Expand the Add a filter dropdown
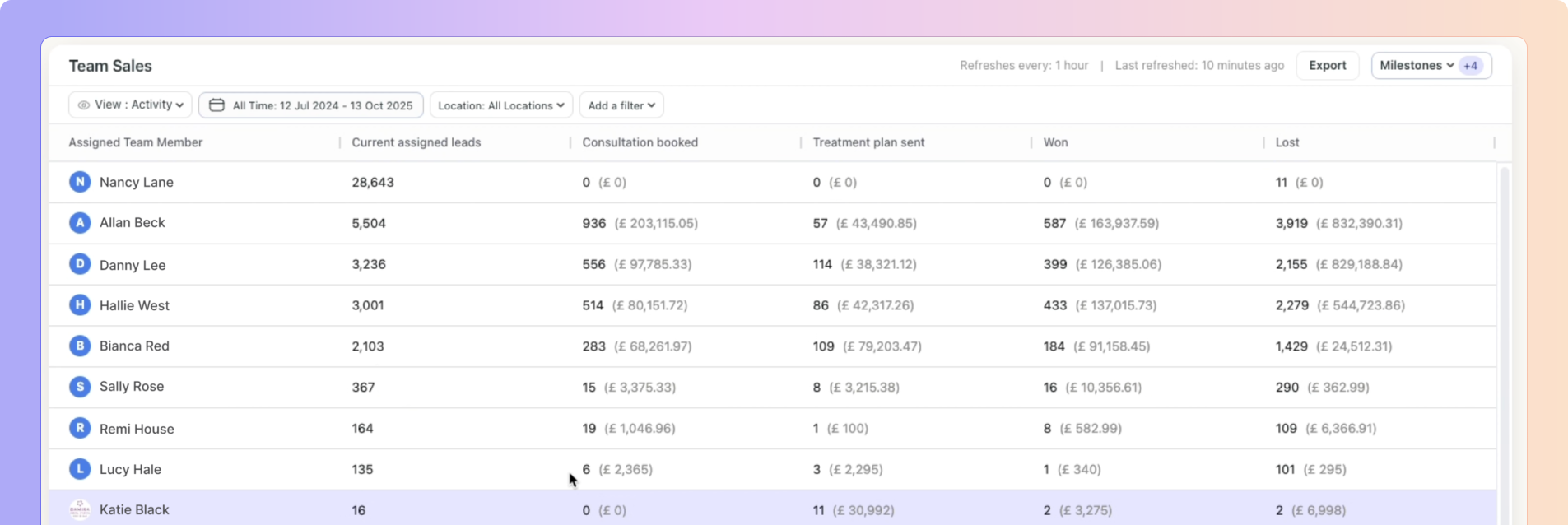The height and width of the screenshot is (525, 1568). coord(621,105)
